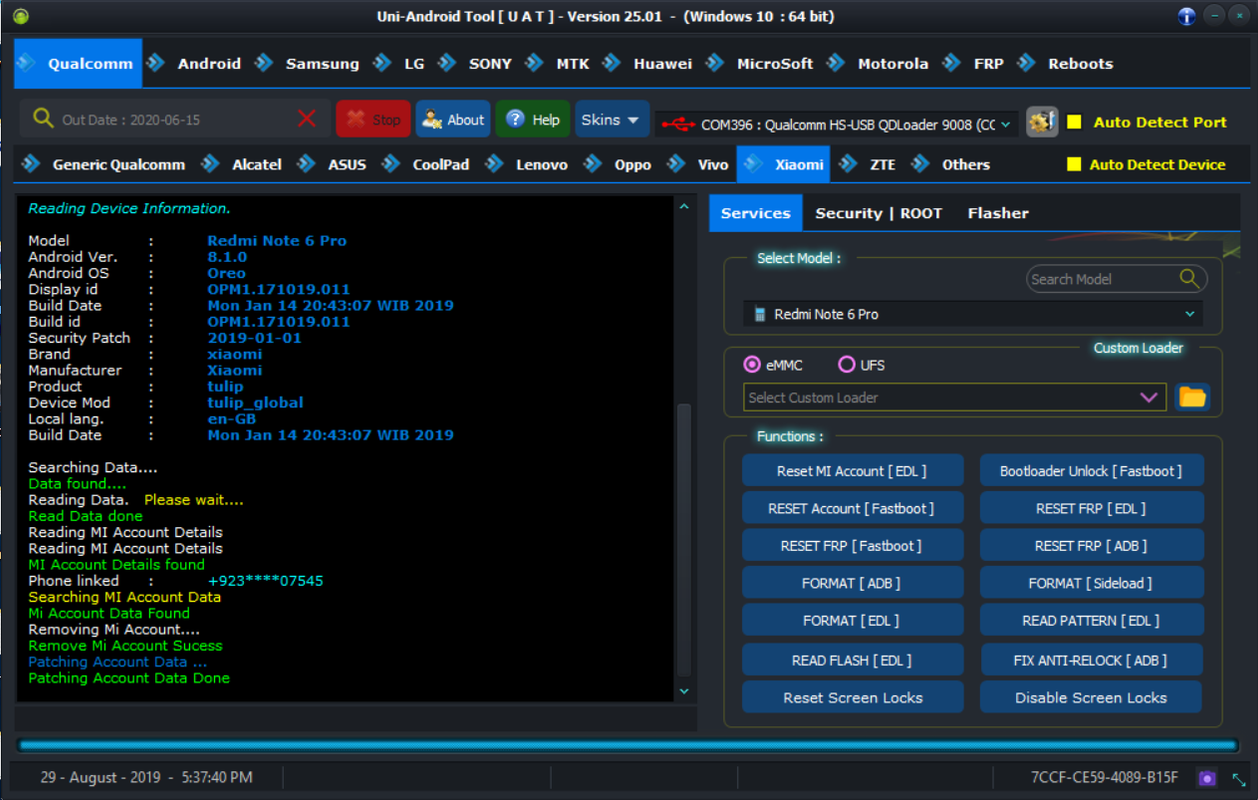Switch to the Security | ROOT tab
This screenshot has width=1258, height=800.
point(879,213)
